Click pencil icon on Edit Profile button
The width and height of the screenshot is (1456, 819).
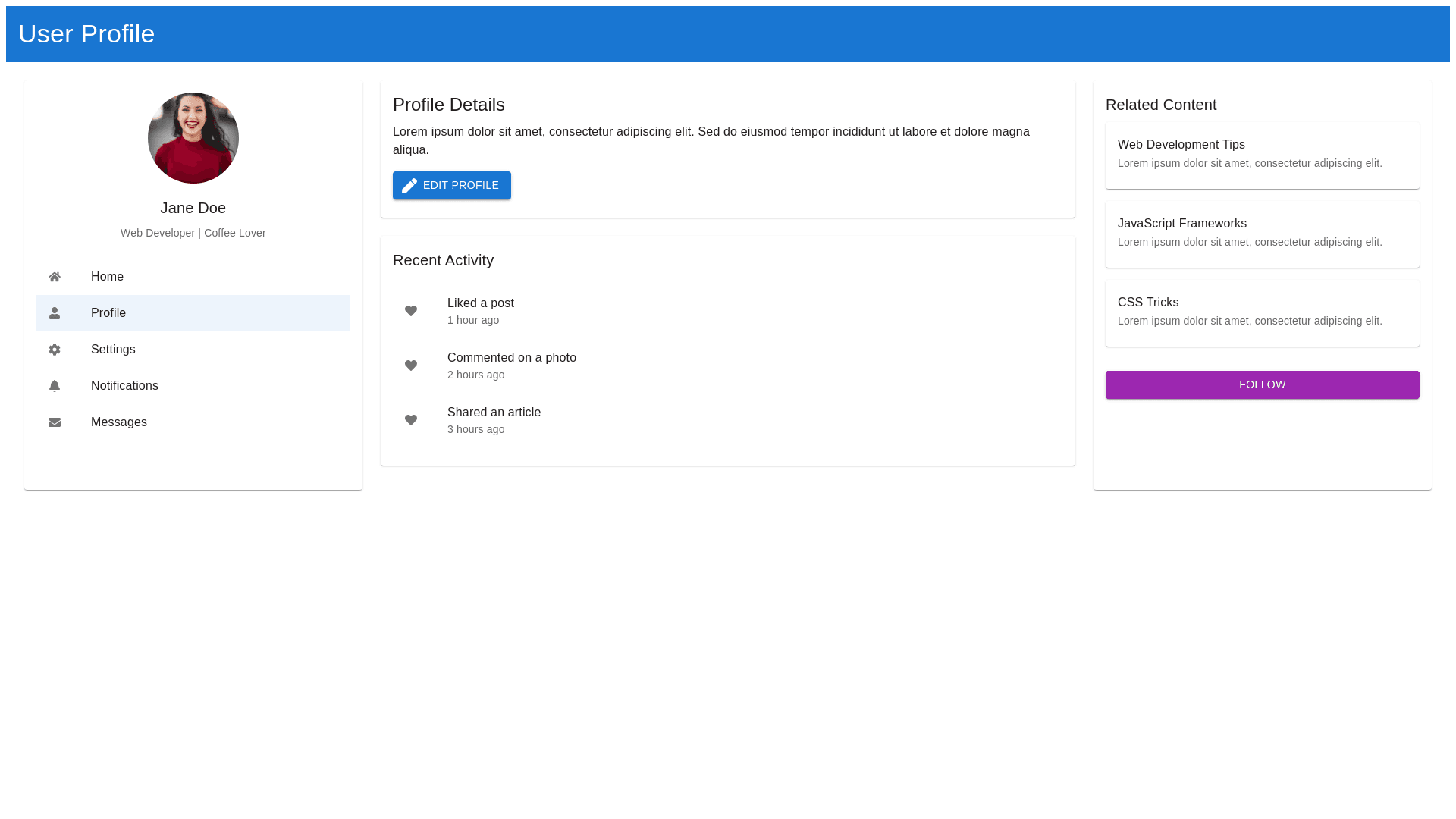click(409, 186)
